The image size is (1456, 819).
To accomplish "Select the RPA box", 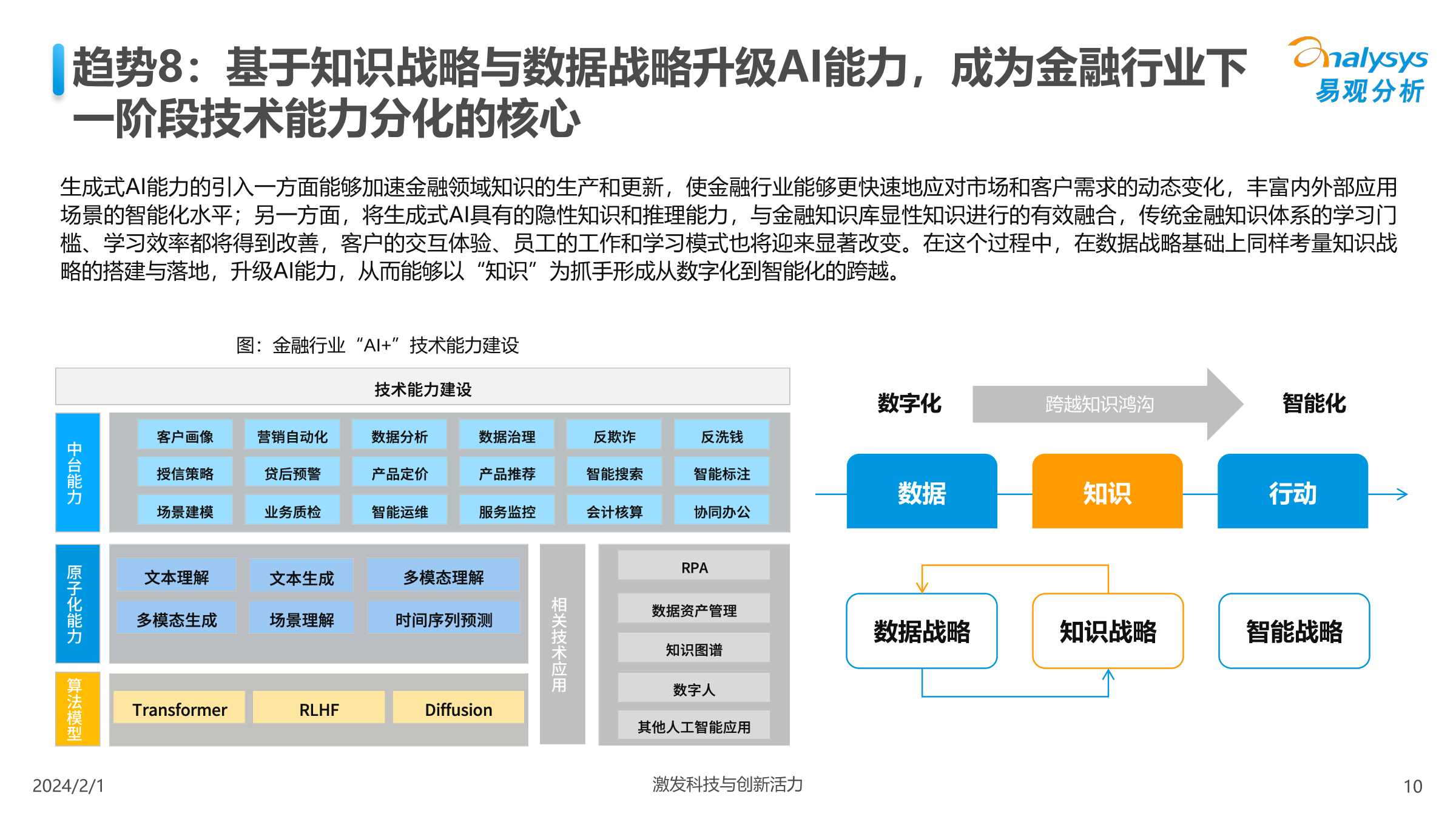I will 693,568.
